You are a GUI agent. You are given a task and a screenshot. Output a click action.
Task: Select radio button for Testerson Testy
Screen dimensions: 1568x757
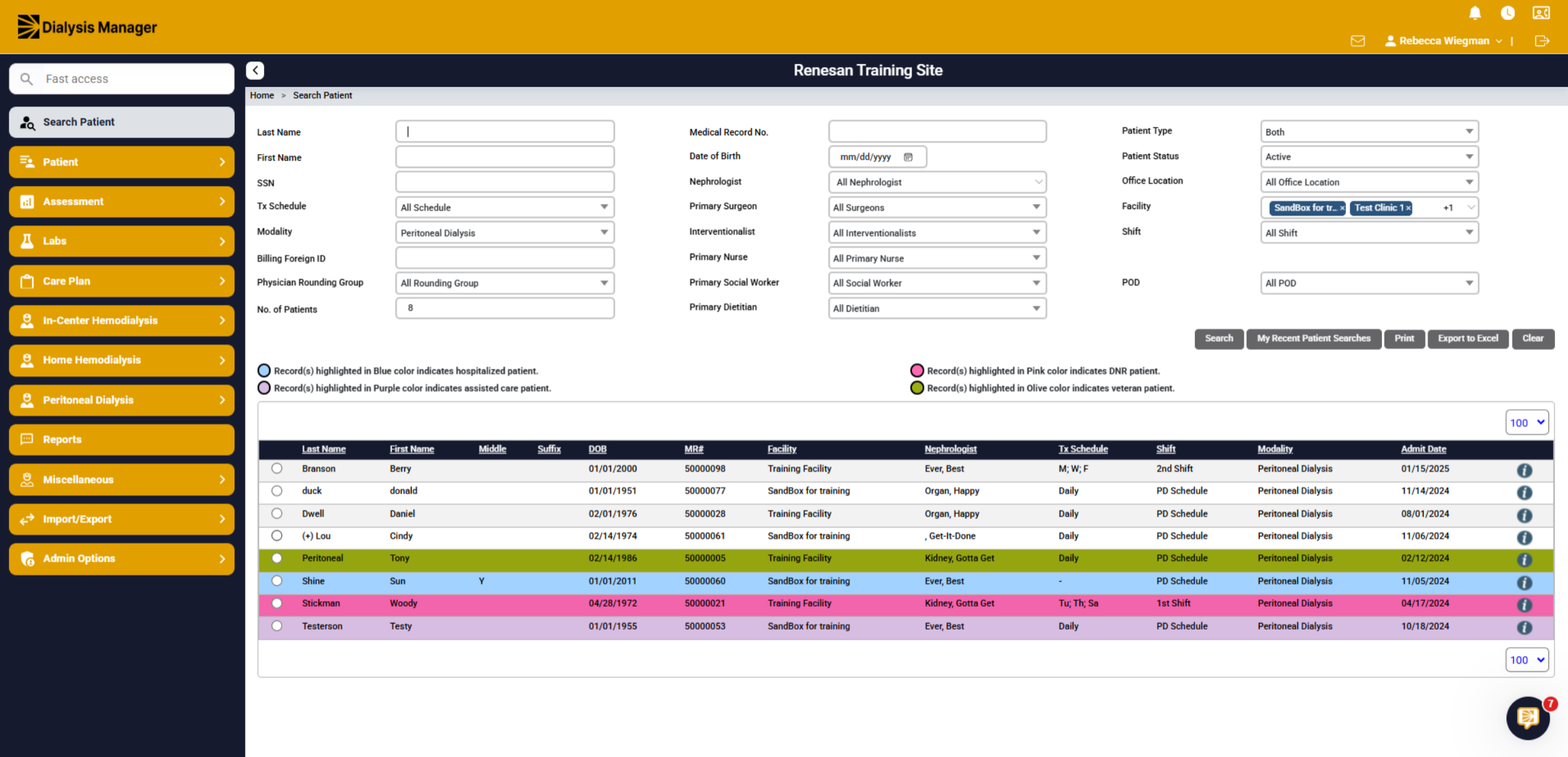tap(277, 626)
